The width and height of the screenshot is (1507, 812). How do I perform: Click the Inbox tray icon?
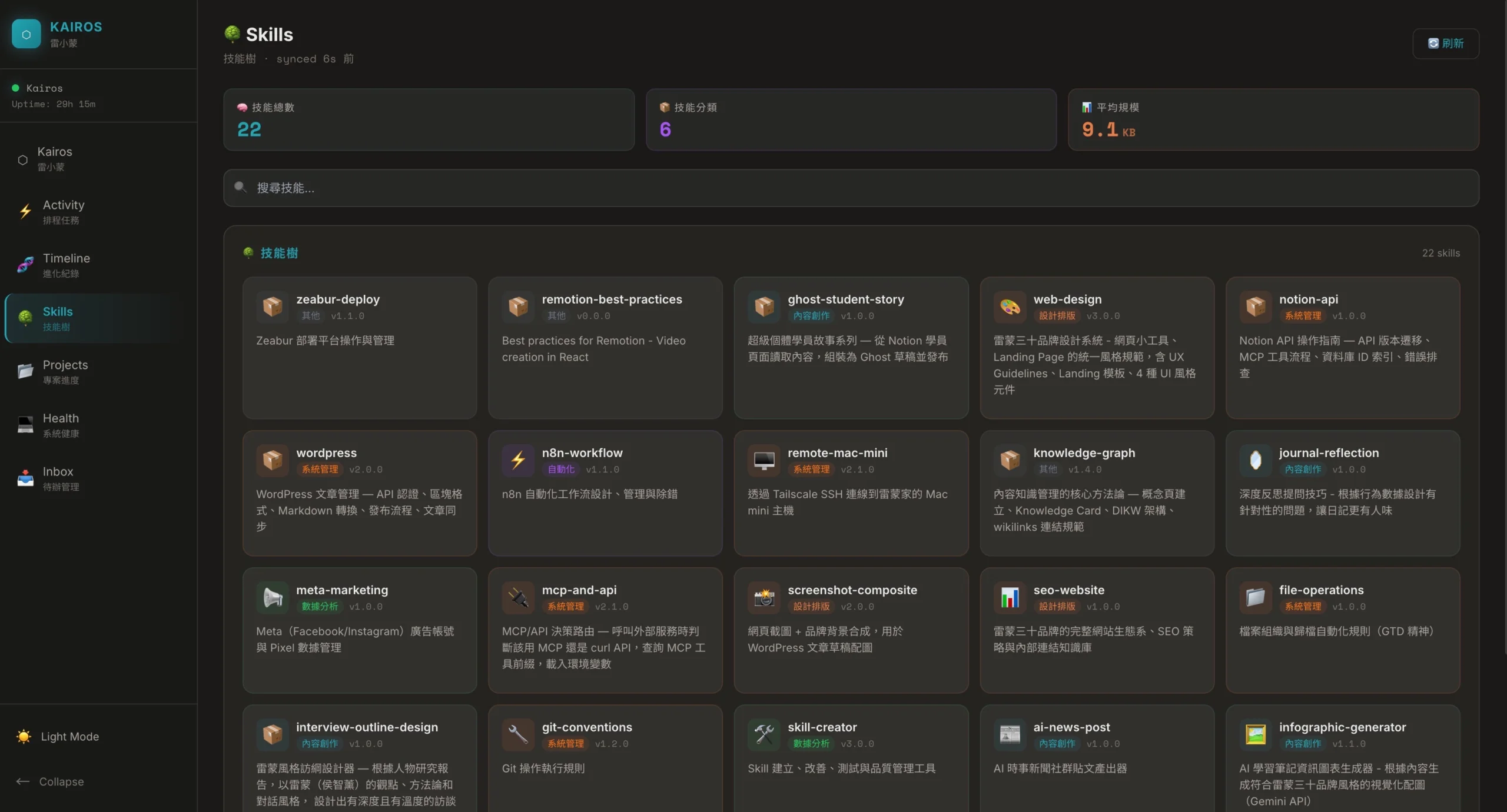[25, 478]
